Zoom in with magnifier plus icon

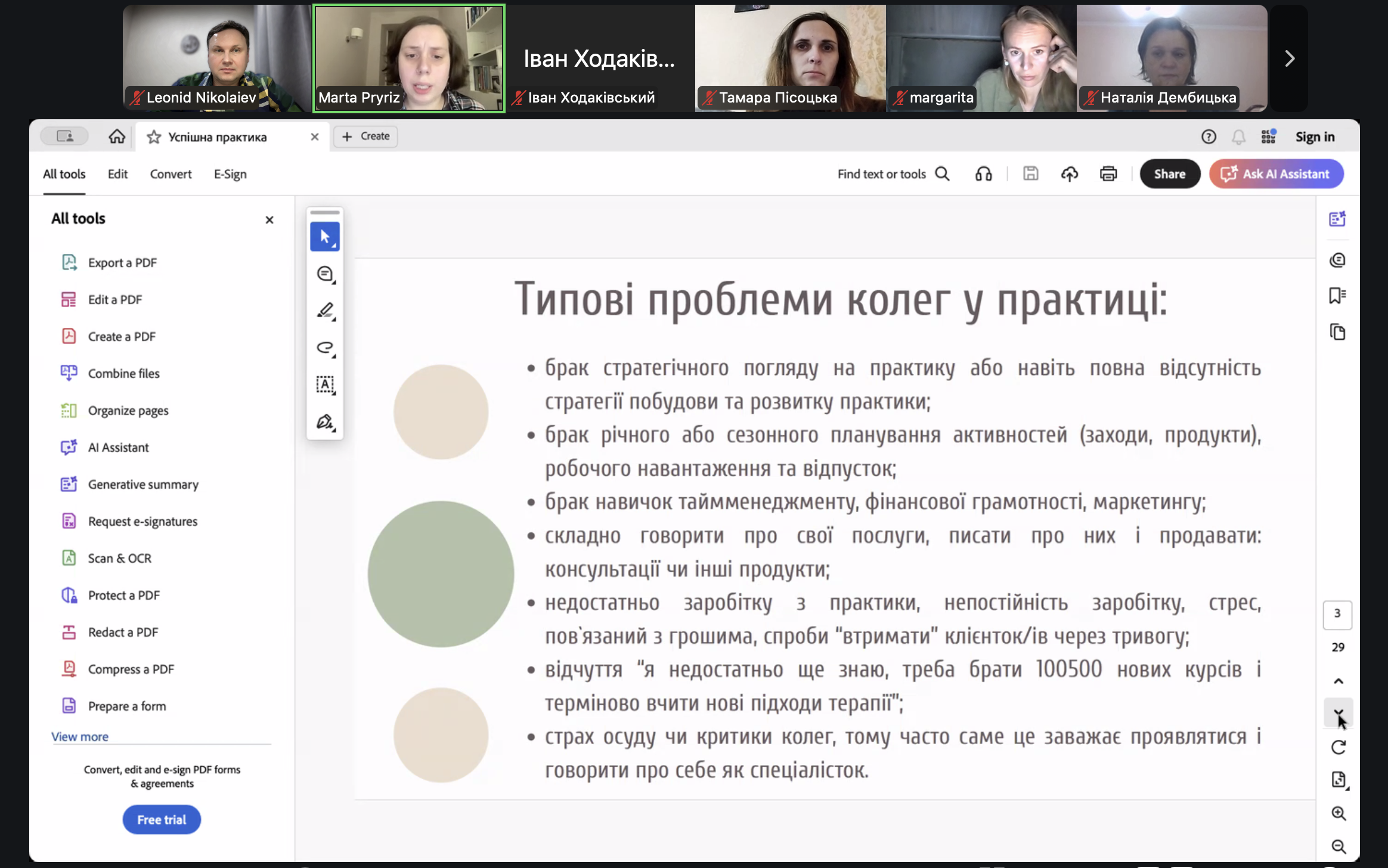1338,814
